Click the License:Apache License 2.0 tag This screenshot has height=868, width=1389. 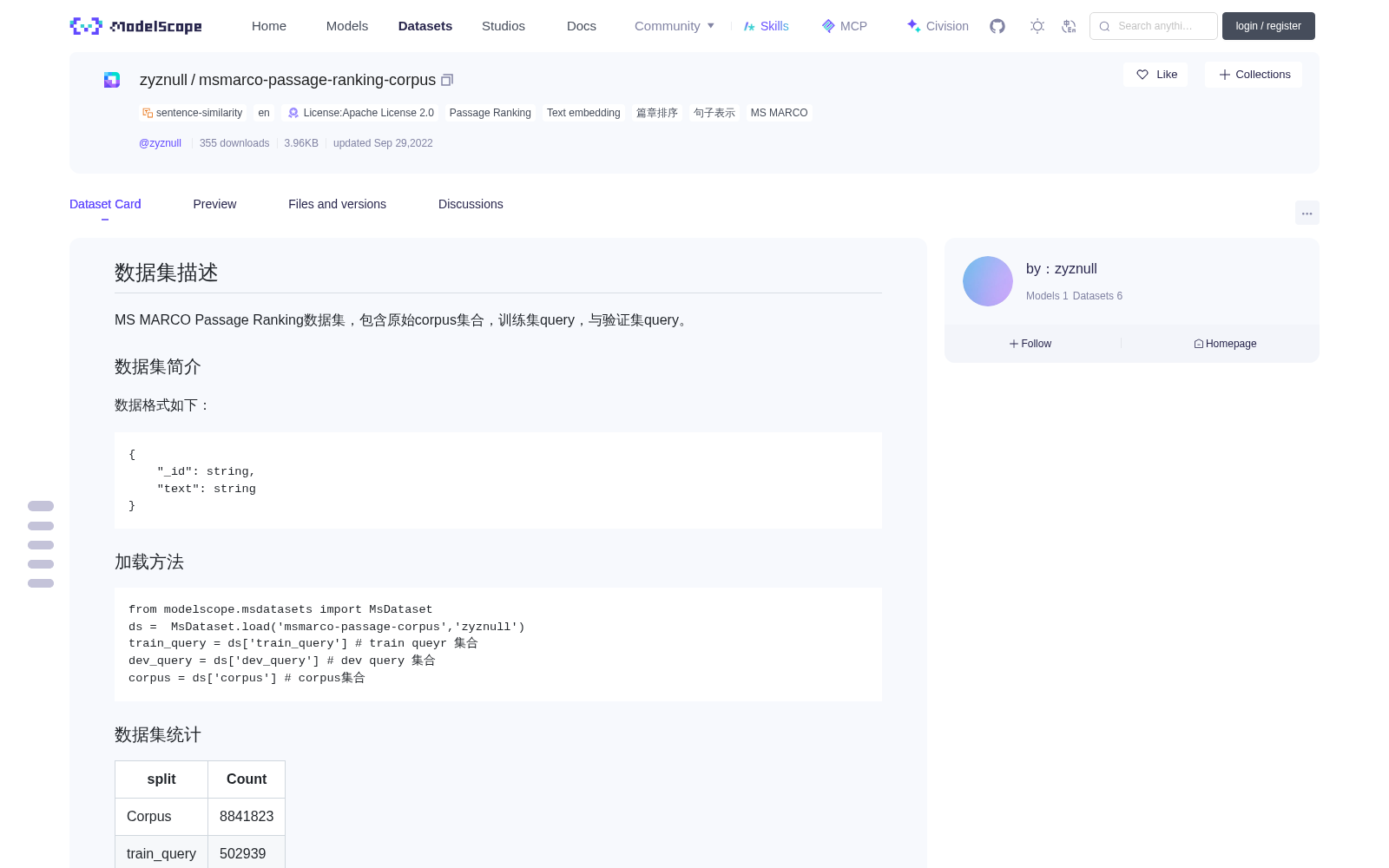click(x=361, y=113)
